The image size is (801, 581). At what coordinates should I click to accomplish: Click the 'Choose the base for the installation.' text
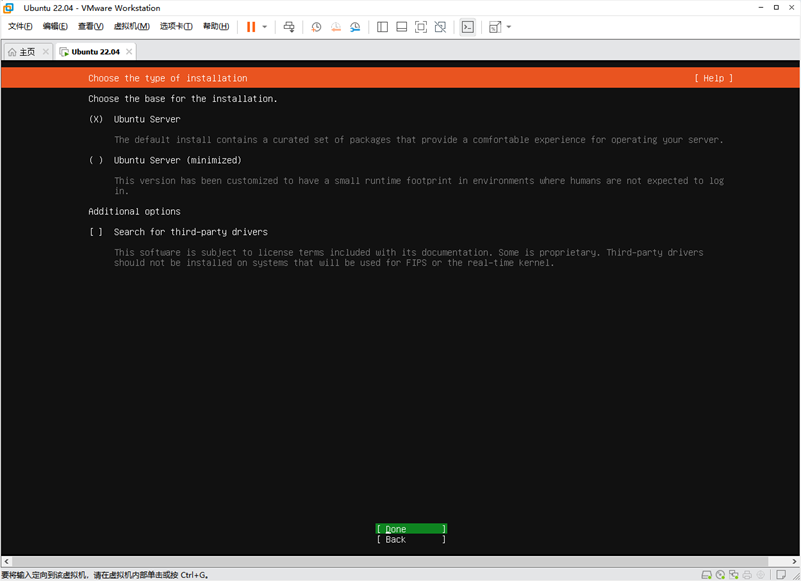point(182,99)
